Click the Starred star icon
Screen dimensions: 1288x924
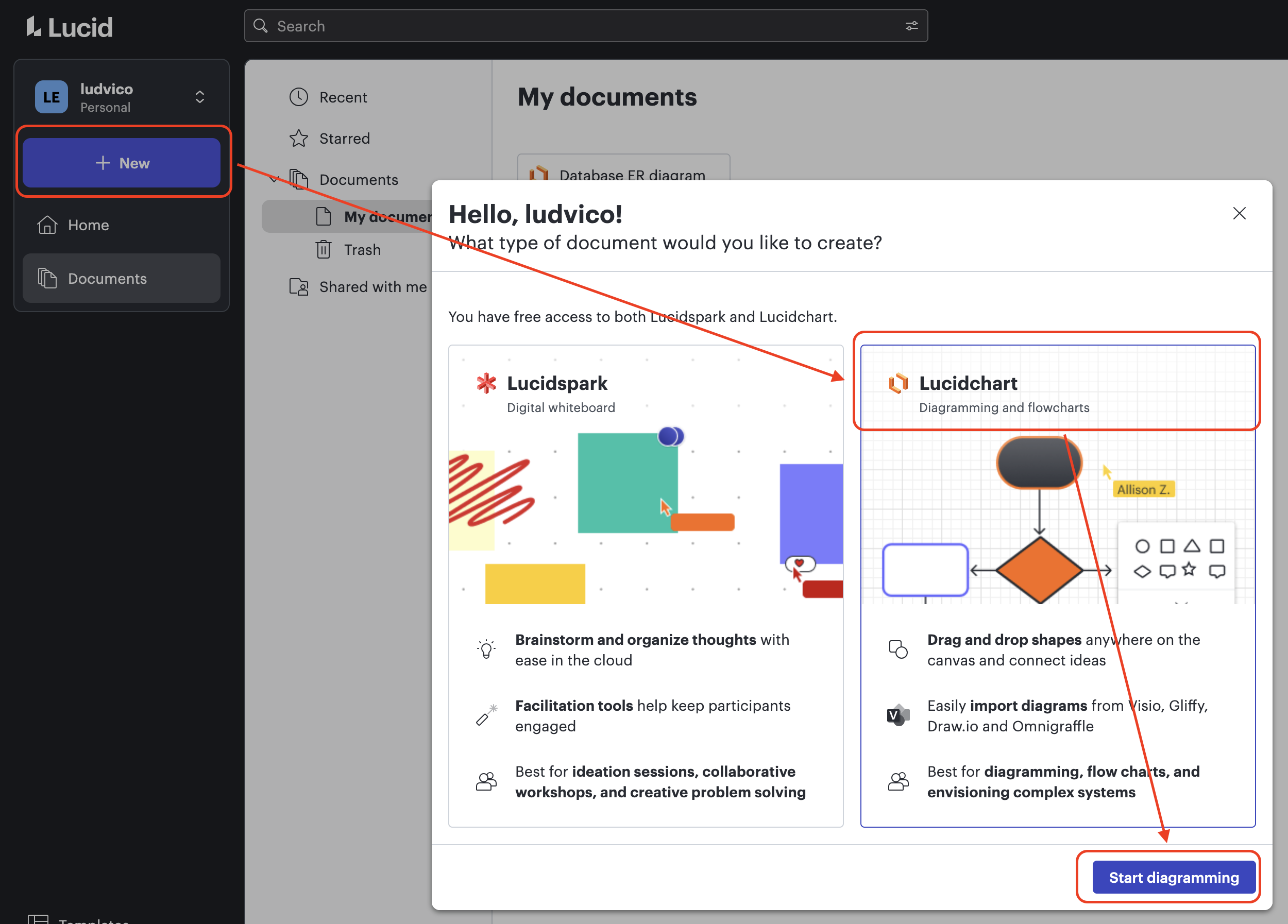tap(299, 139)
